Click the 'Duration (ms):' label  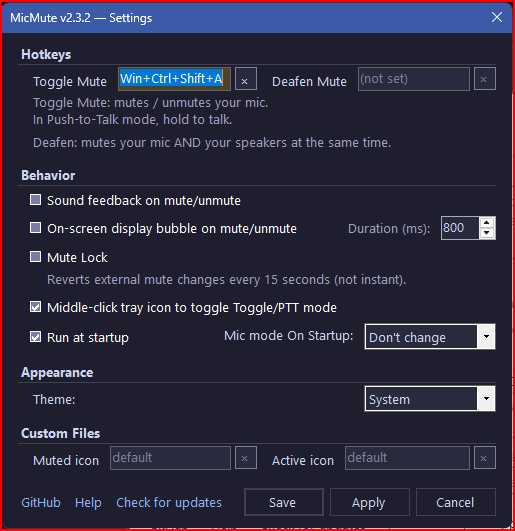coord(389,229)
